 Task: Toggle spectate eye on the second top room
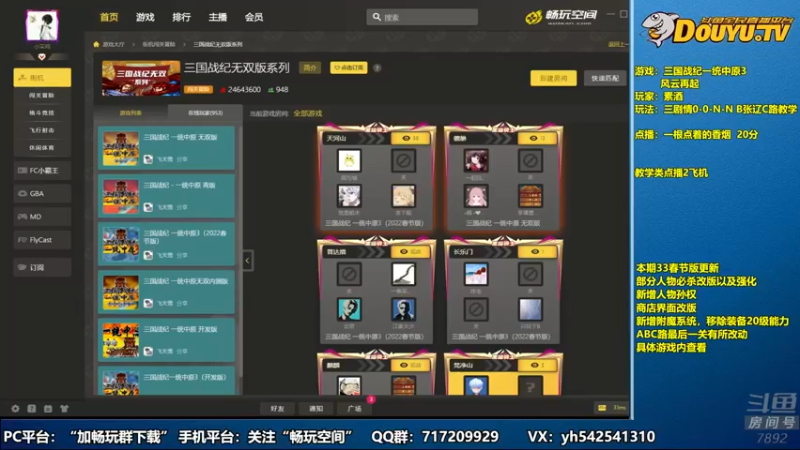click(537, 138)
